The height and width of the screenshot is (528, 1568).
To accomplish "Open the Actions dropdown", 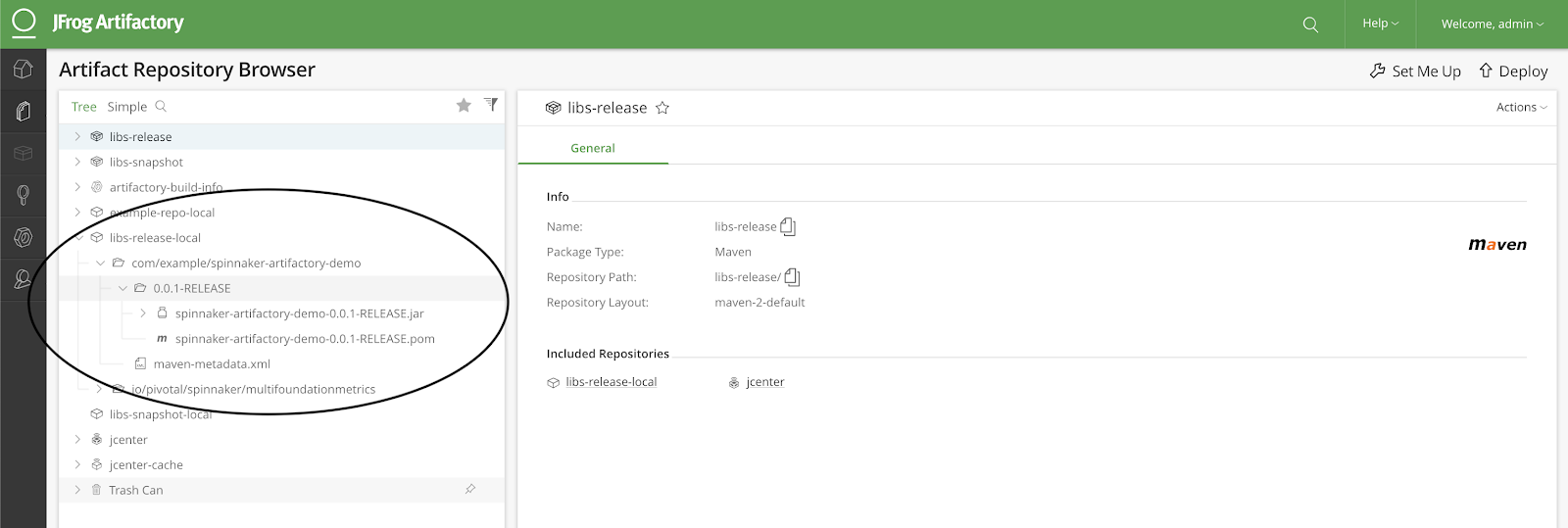I will click(x=1521, y=107).
